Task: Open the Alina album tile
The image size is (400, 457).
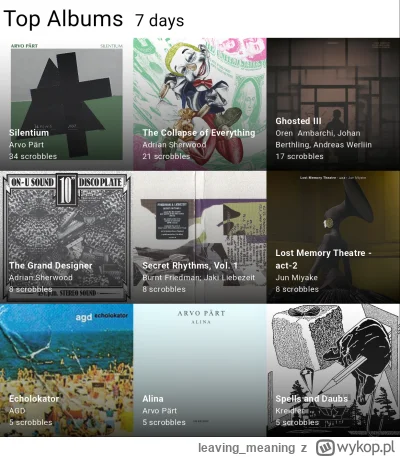Action: pyautogui.click(x=200, y=370)
